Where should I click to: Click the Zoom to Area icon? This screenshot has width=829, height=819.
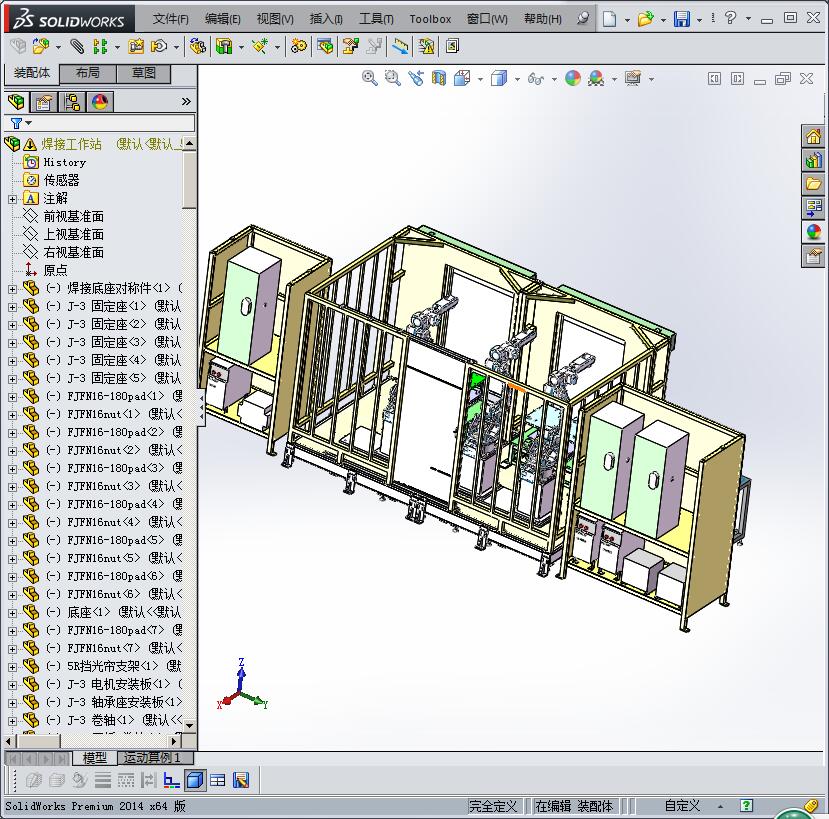coord(393,79)
